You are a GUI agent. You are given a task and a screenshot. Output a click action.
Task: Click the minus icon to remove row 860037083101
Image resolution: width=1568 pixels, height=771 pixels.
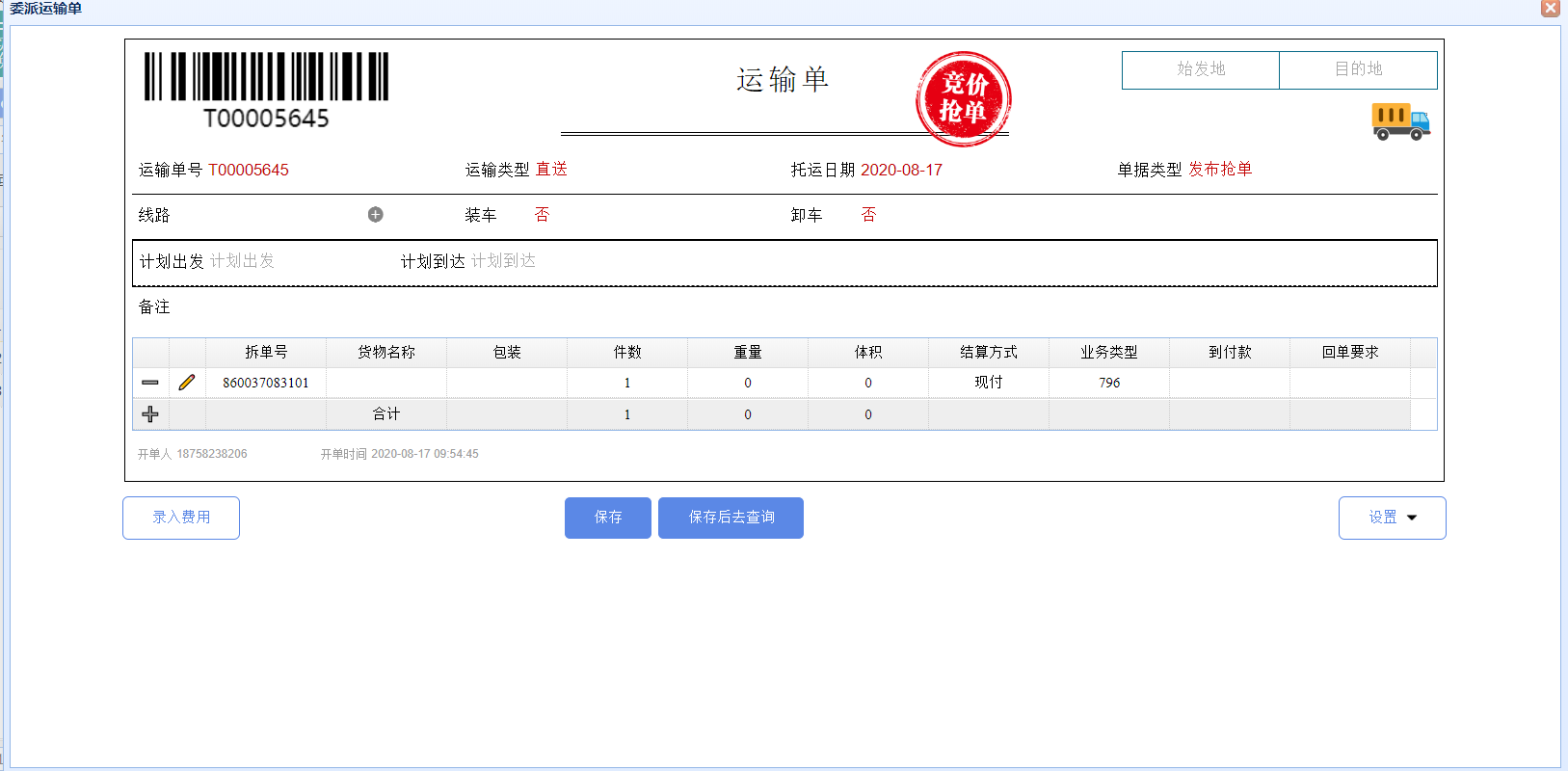click(x=150, y=383)
